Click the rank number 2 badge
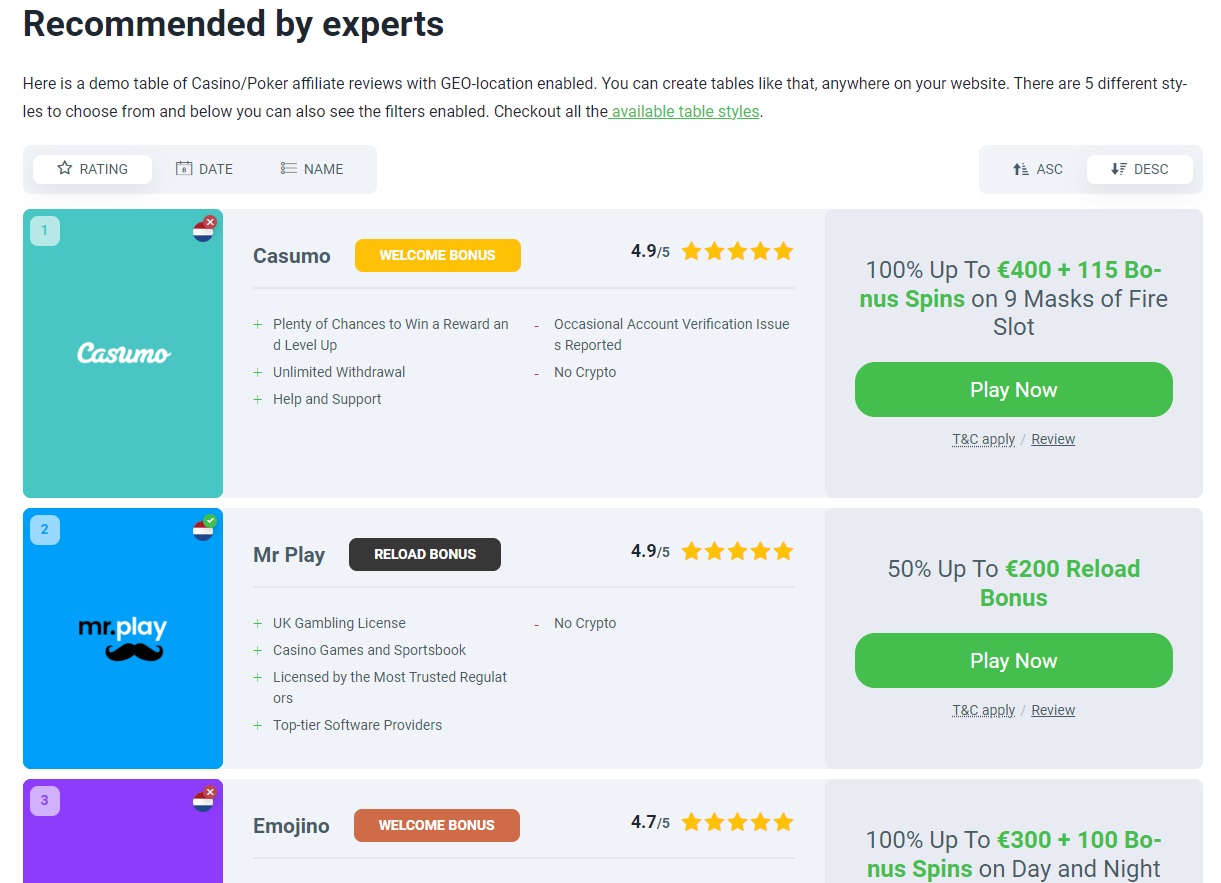1221x883 pixels. coord(45,530)
